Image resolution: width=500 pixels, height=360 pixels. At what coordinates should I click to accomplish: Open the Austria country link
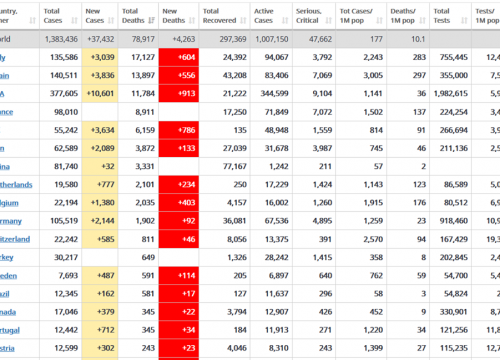7,348
